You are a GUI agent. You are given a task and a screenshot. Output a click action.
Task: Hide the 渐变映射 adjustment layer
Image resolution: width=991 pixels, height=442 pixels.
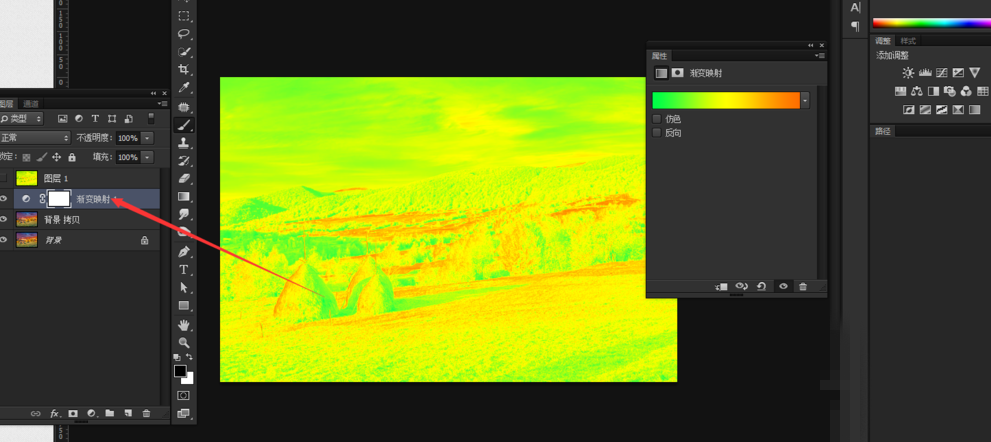click(3, 199)
